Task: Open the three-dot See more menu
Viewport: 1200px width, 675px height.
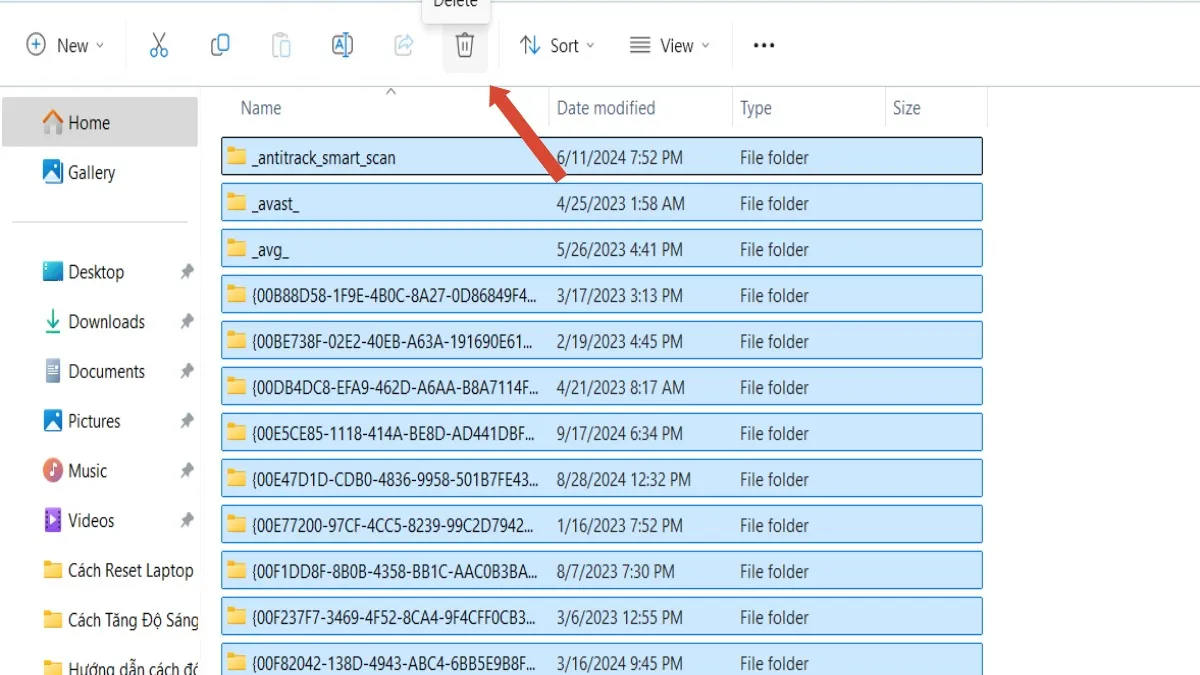Action: [x=764, y=45]
